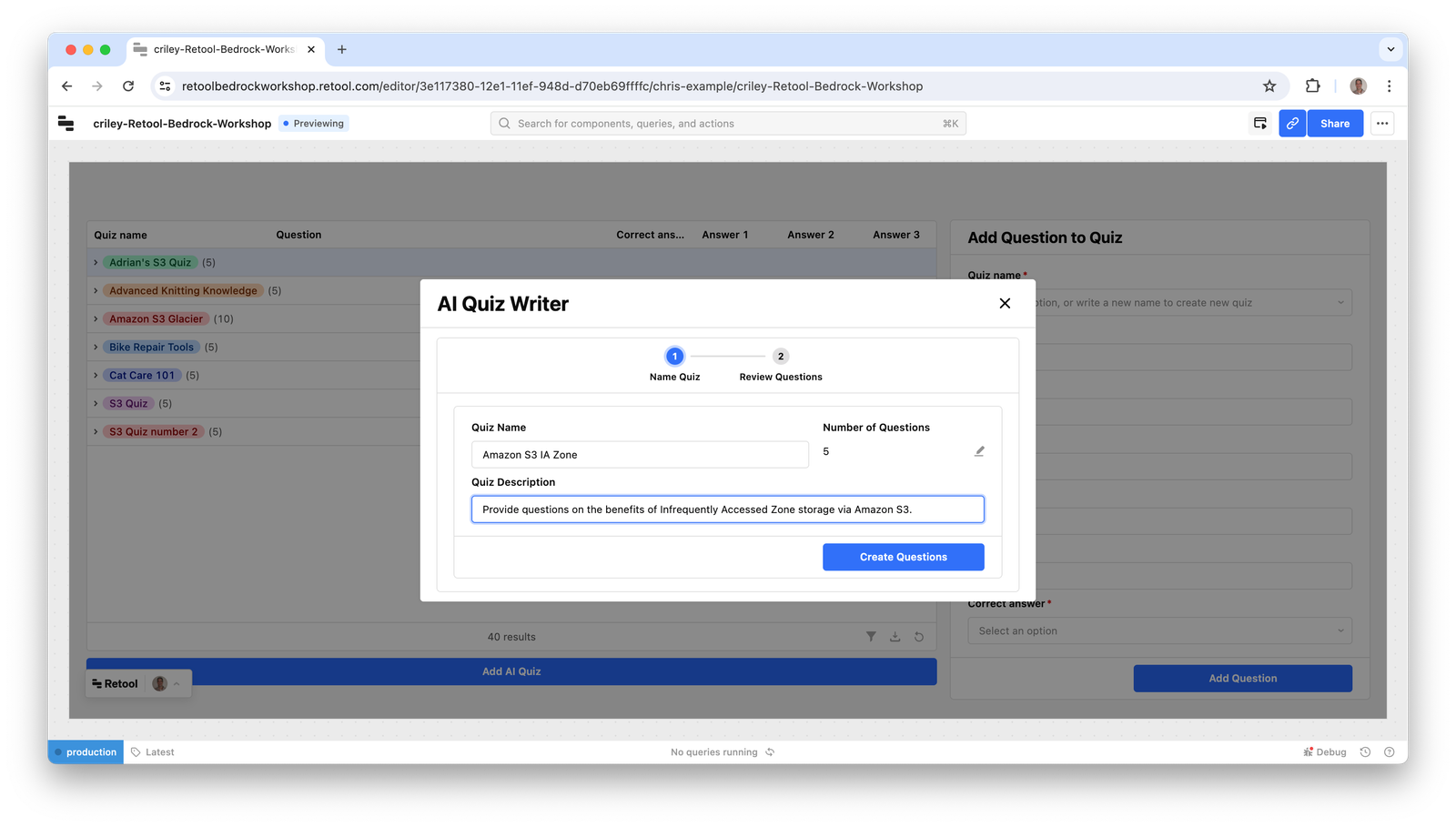Click the Answer 2 column header
This screenshot has height=827, width=1456.
(x=810, y=235)
